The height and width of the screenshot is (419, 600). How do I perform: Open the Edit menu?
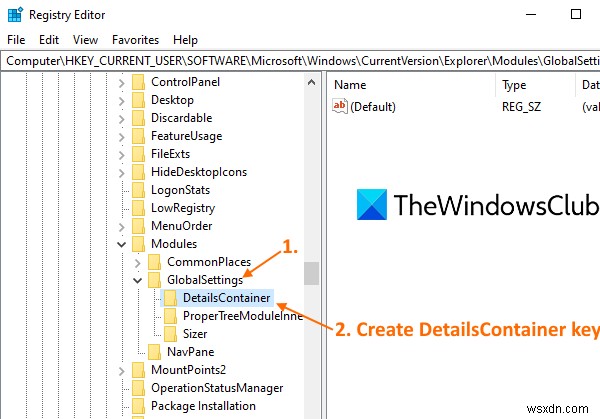coord(49,40)
